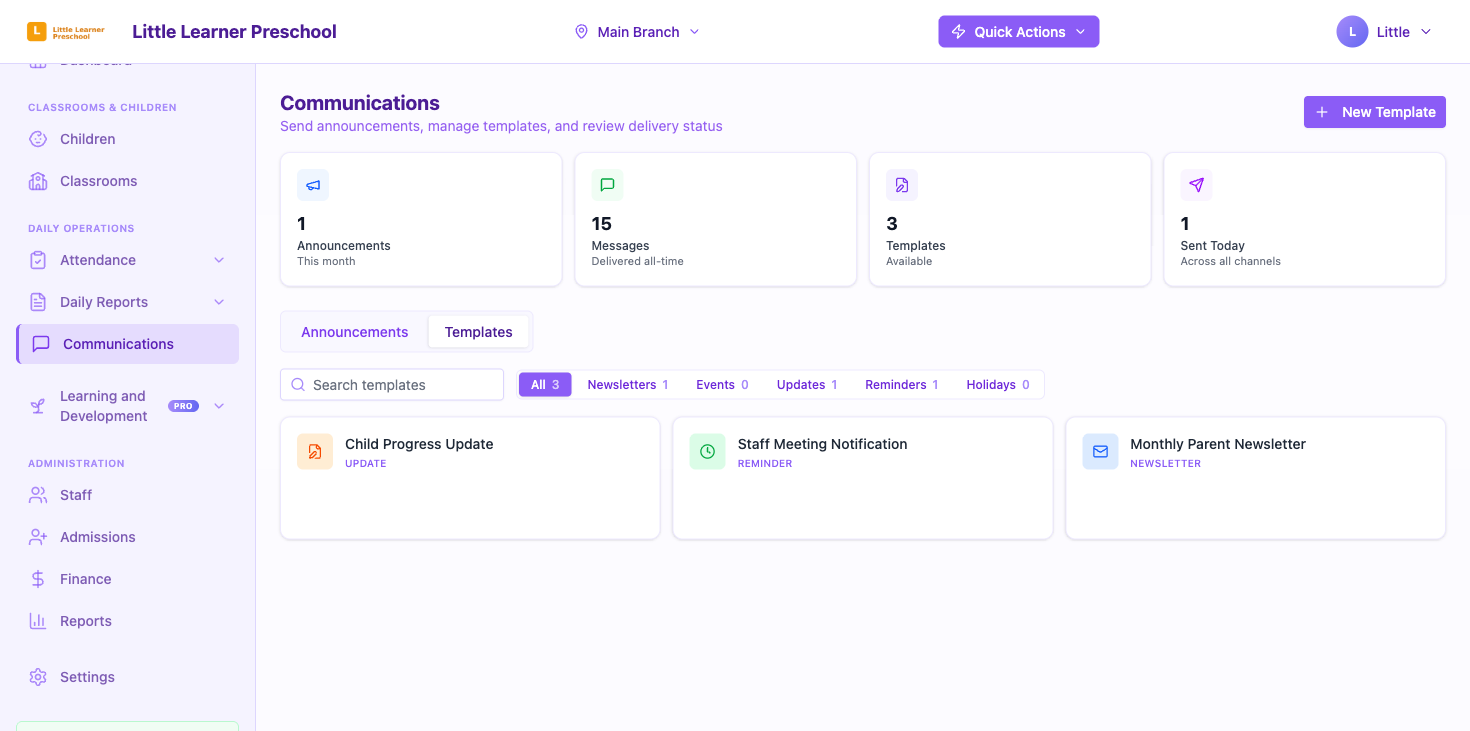This screenshot has height=731, width=1470.
Task: Click the Finance dollar sign icon
Action: [x=38, y=579]
